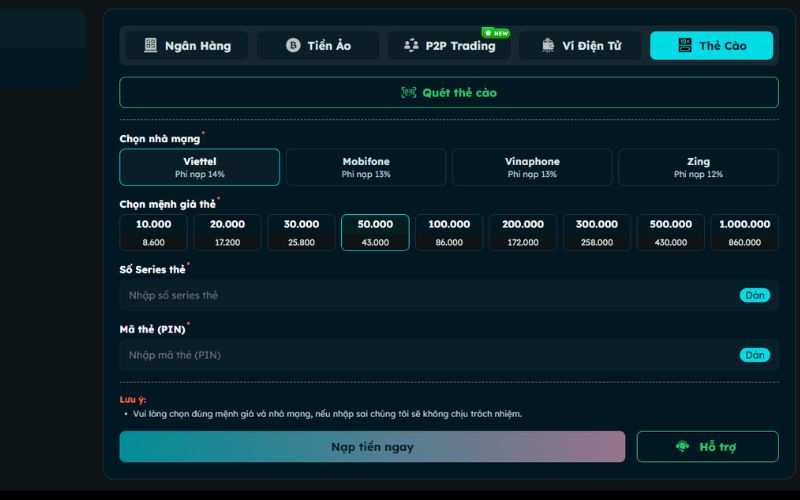The width and height of the screenshot is (800, 500).
Task: Click the bank building icon on Ngân Hàng tab
Action: (151, 45)
